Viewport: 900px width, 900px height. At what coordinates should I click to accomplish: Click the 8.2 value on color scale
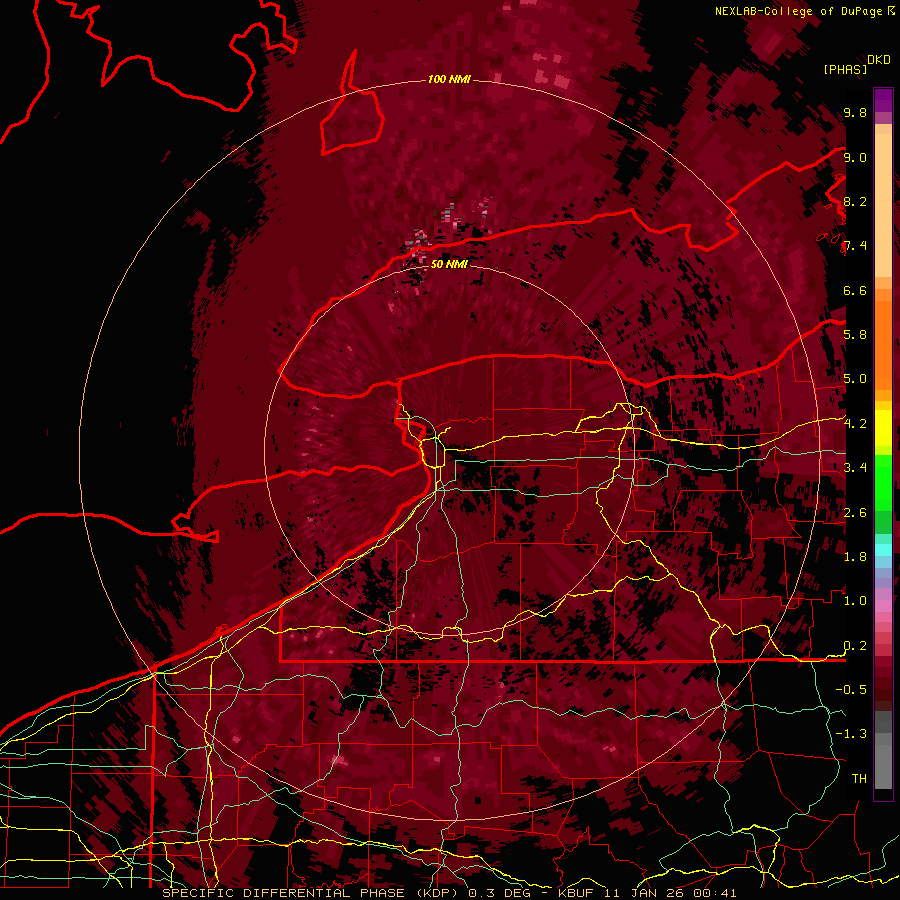point(855,201)
